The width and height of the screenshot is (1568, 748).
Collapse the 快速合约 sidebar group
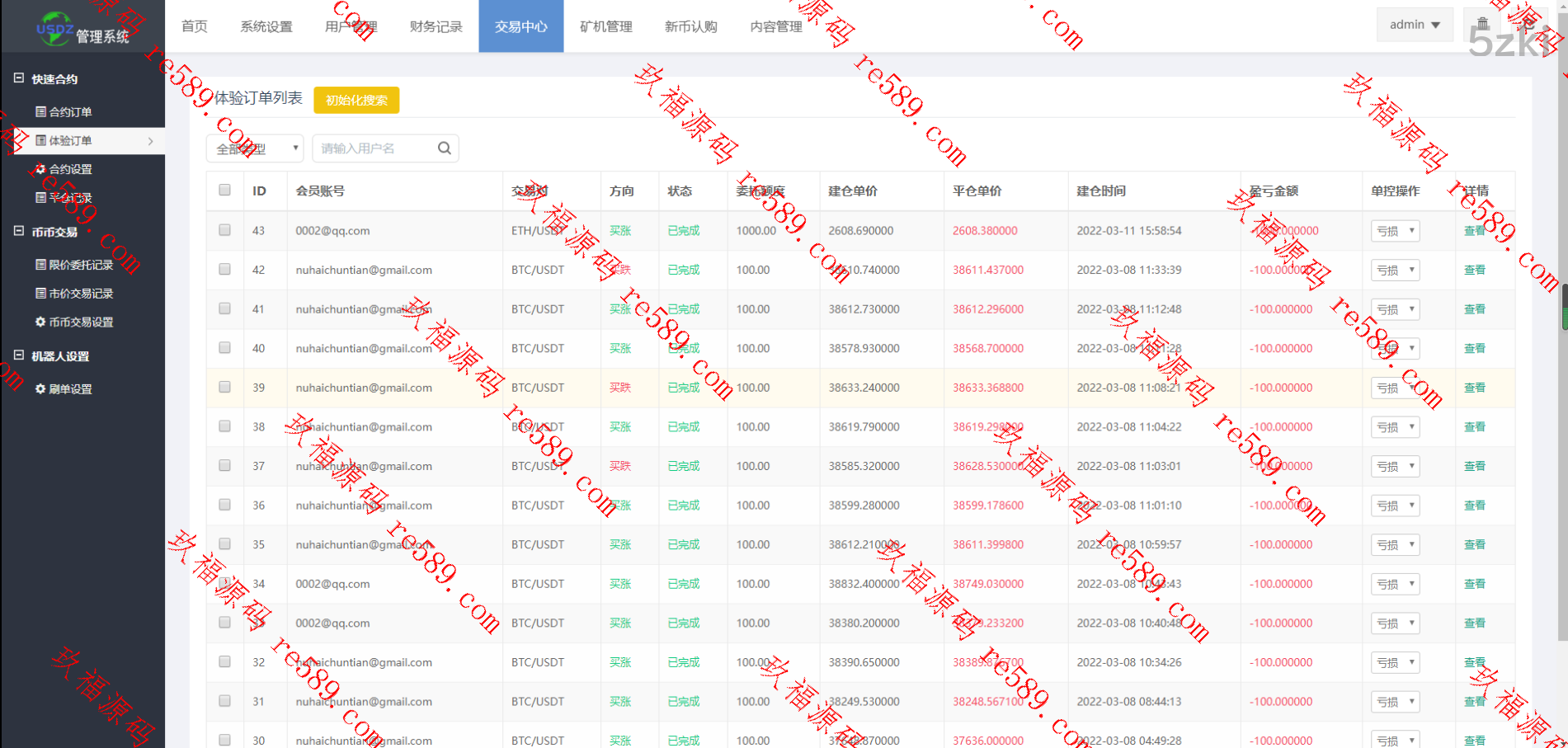pyautogui.click(x=19, y=78)
